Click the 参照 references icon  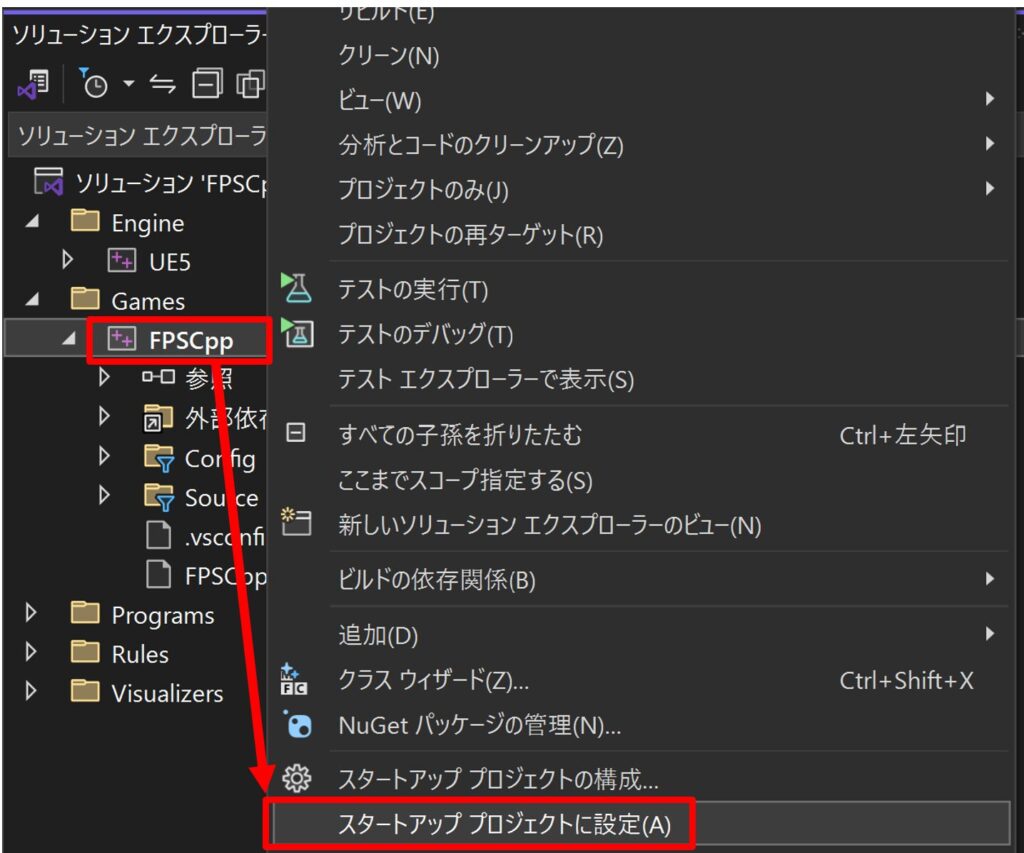(x=158, y=377)
